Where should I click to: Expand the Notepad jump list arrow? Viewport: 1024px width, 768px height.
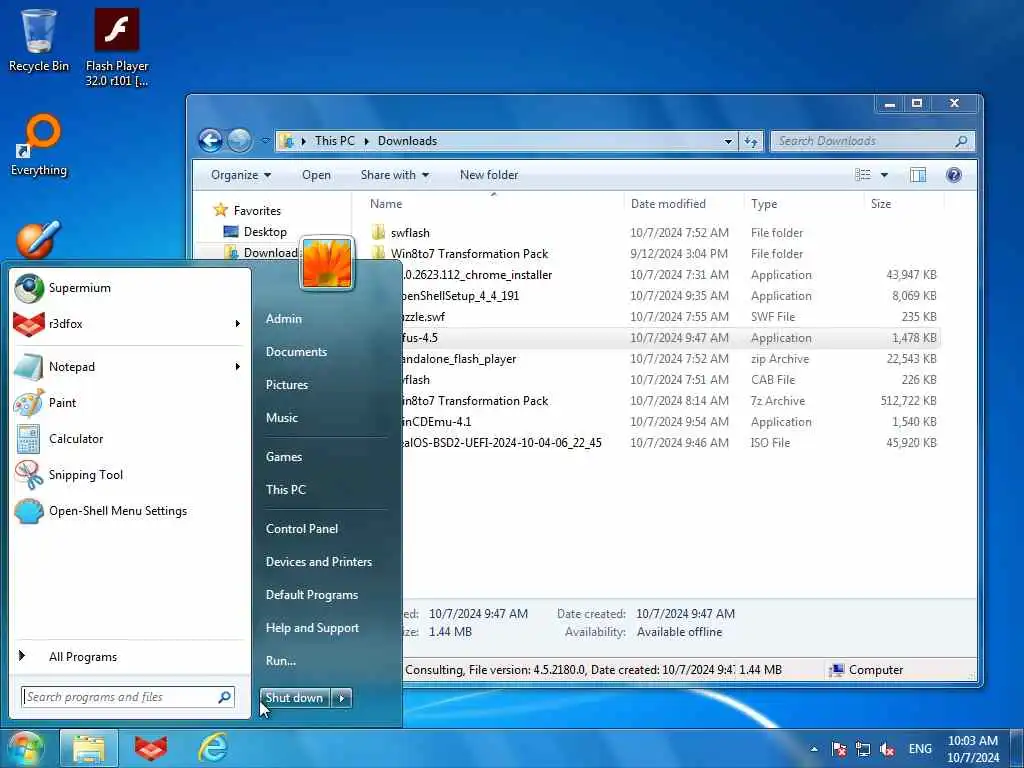coord(238,367)
